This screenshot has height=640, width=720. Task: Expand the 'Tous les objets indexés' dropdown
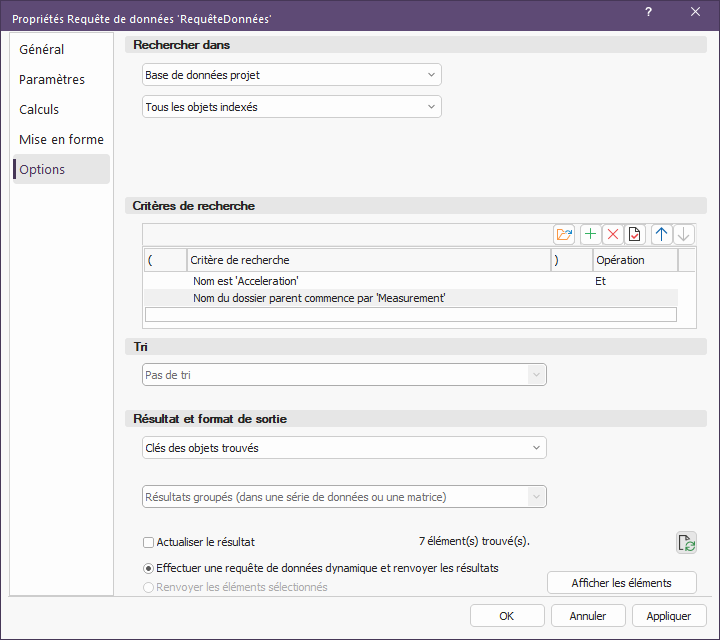coord(291,107)
